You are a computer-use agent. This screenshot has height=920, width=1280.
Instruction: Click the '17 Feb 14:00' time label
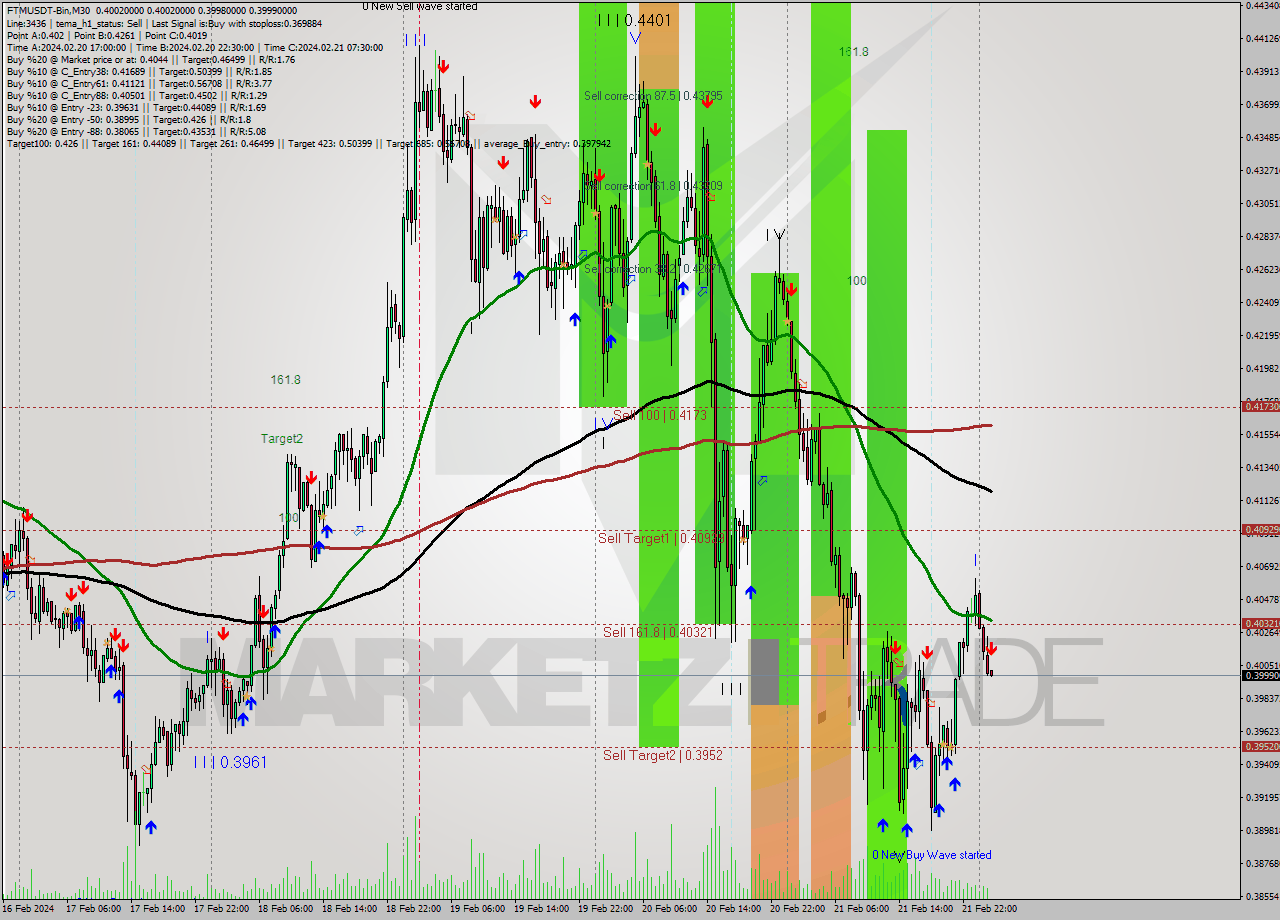pyautogui.click(x=157, y=909)
